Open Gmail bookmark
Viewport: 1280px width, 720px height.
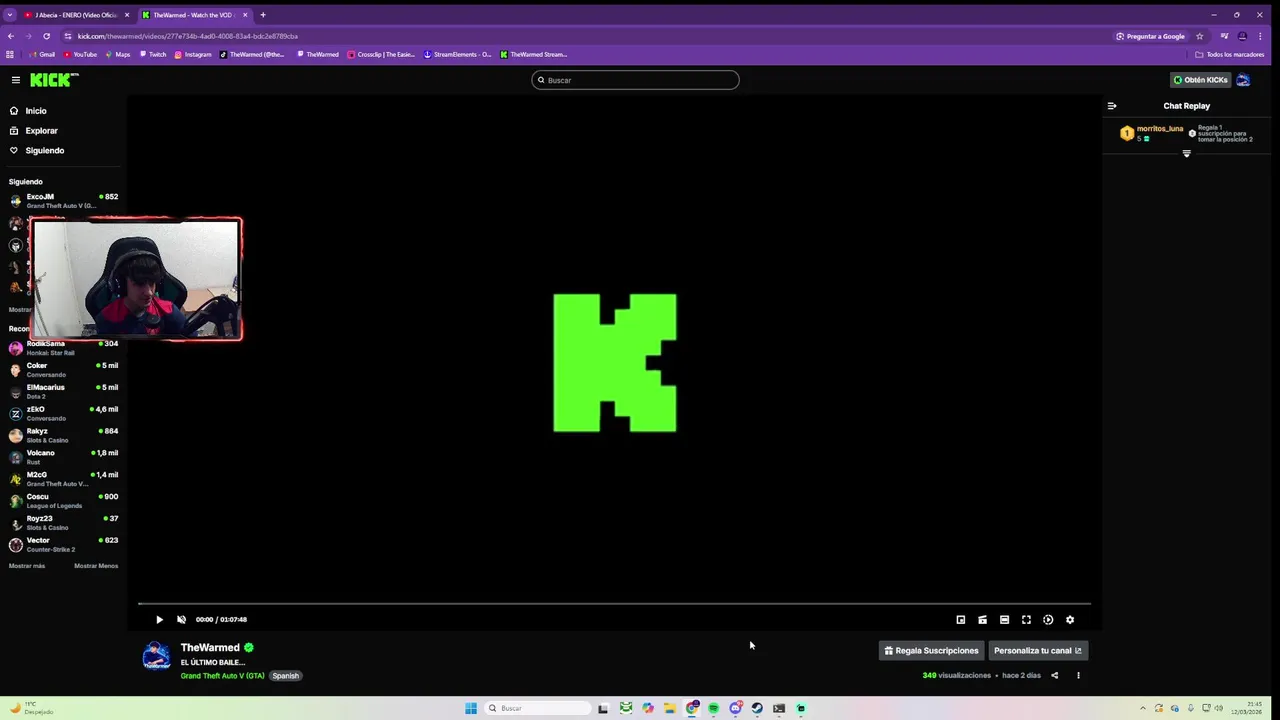(x=41, y=55)
